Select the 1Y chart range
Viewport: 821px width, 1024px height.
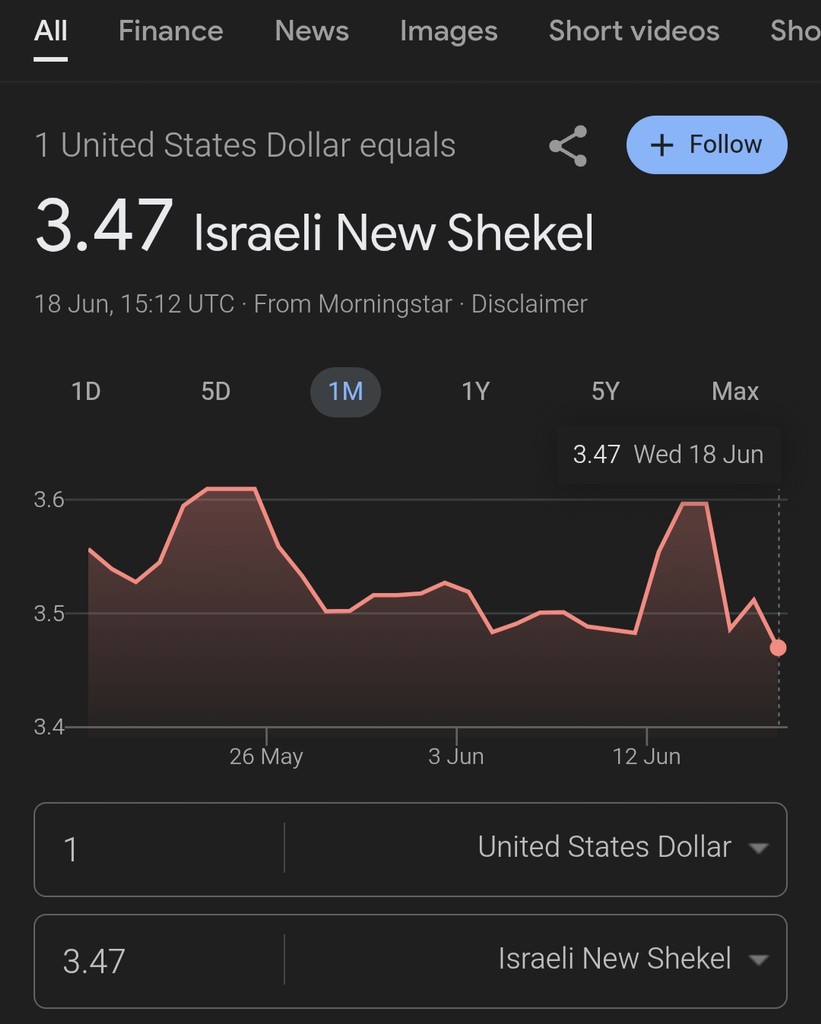point(475,392)
